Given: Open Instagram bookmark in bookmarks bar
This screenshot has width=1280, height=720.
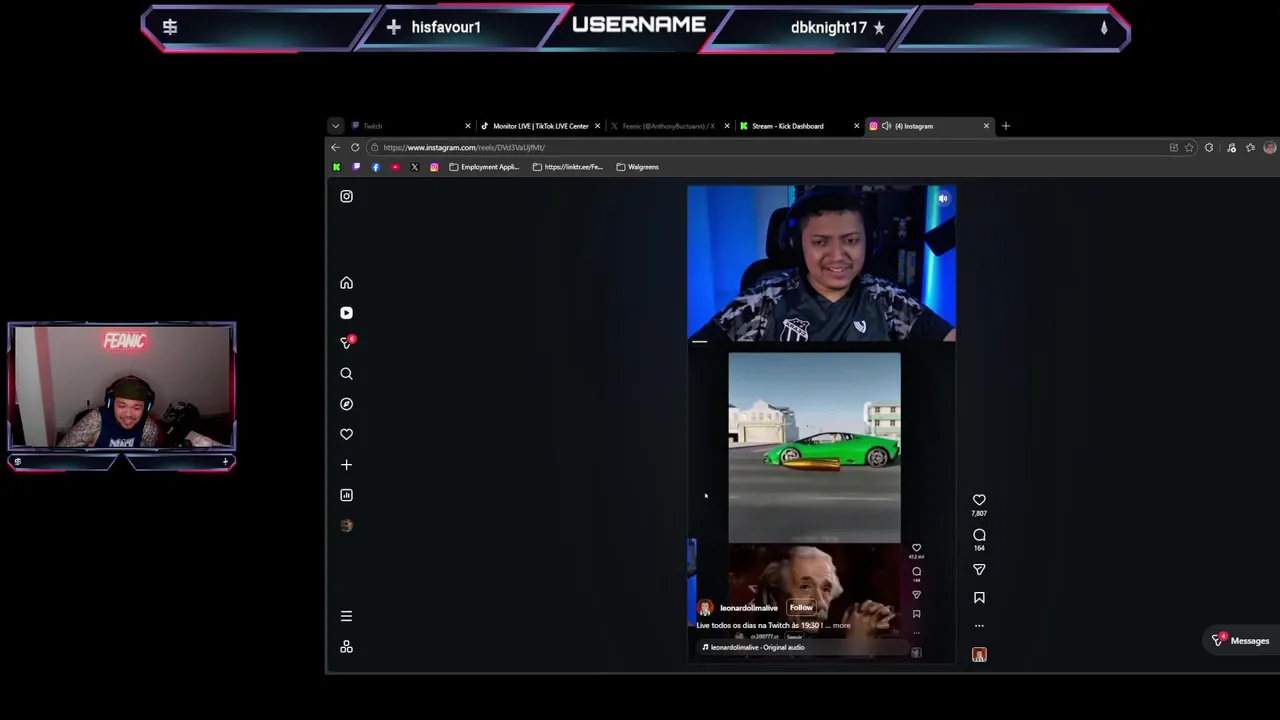Looking at the screenshot, I should point(434,167).
